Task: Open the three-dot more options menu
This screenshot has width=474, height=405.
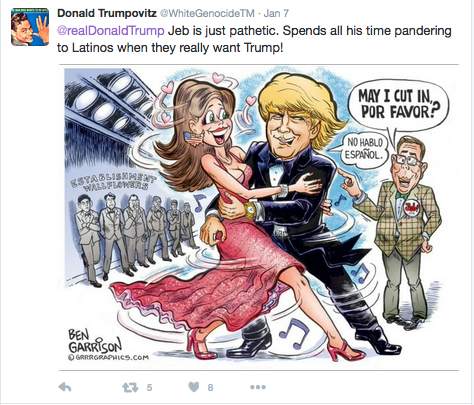Action: point(258,387)
